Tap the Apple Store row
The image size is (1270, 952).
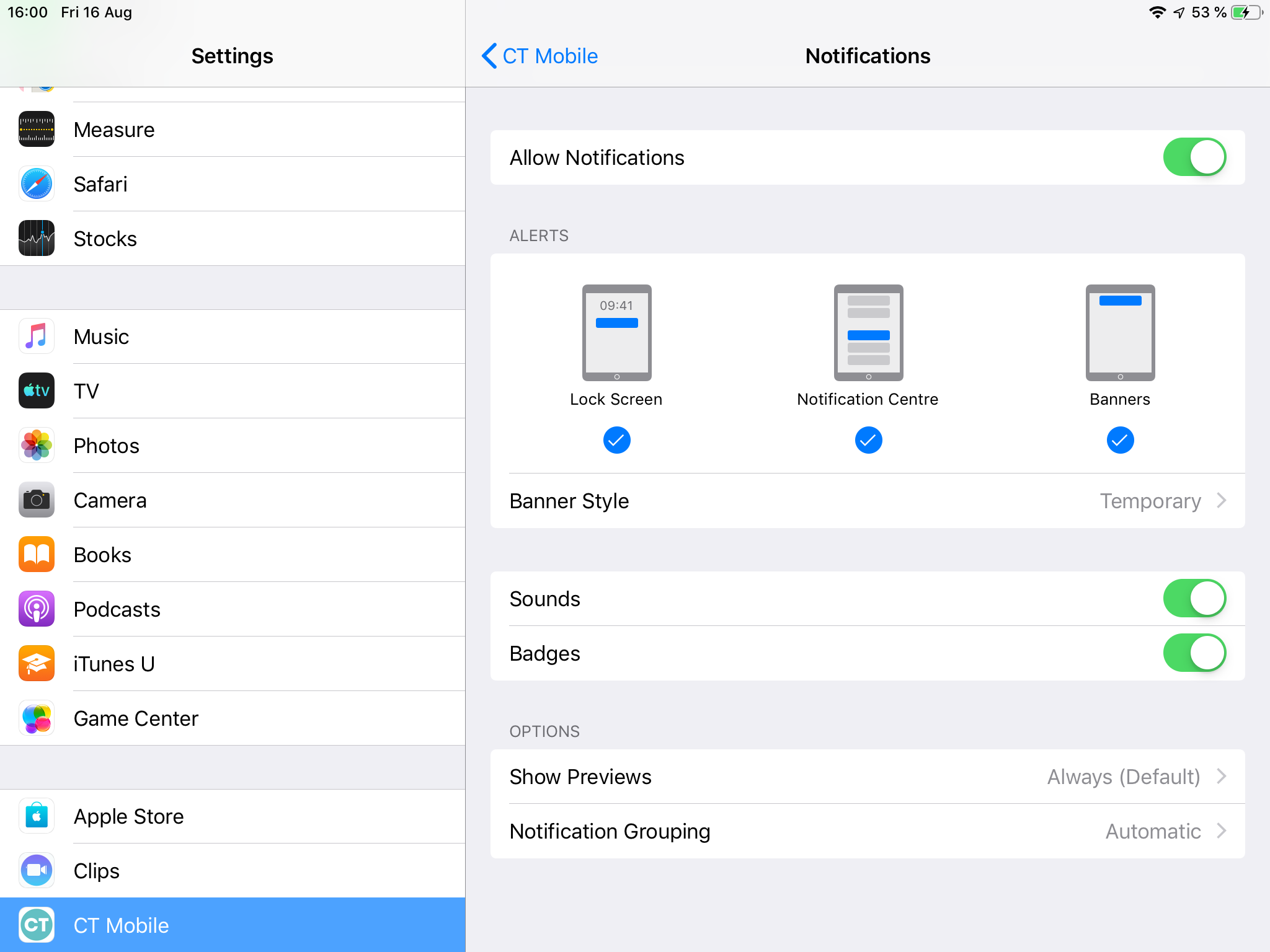129,816
